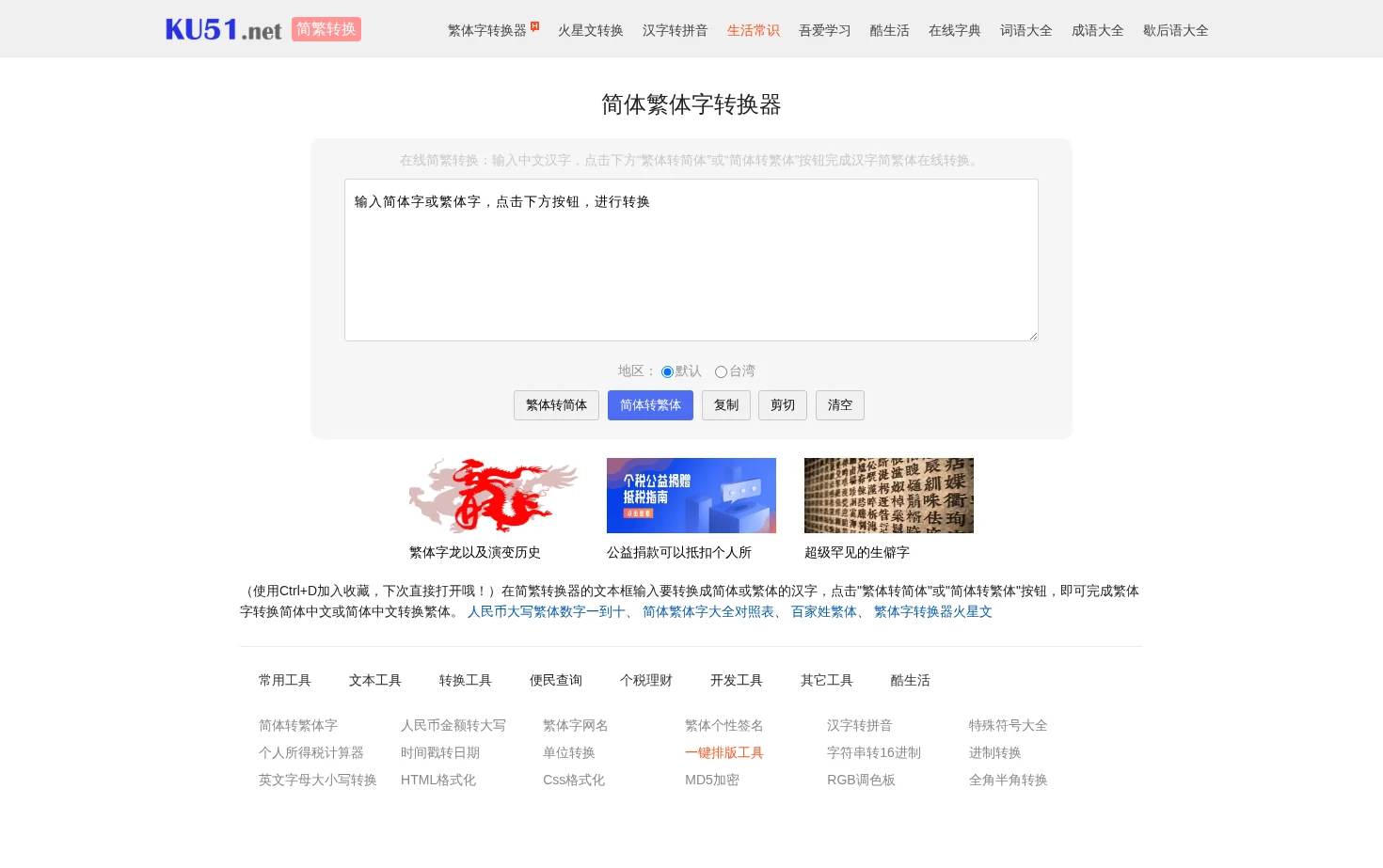1383x868 pixels.
Task: Open Css格式化 tool link
Action: pyautogui.click(x=574, y=780)
